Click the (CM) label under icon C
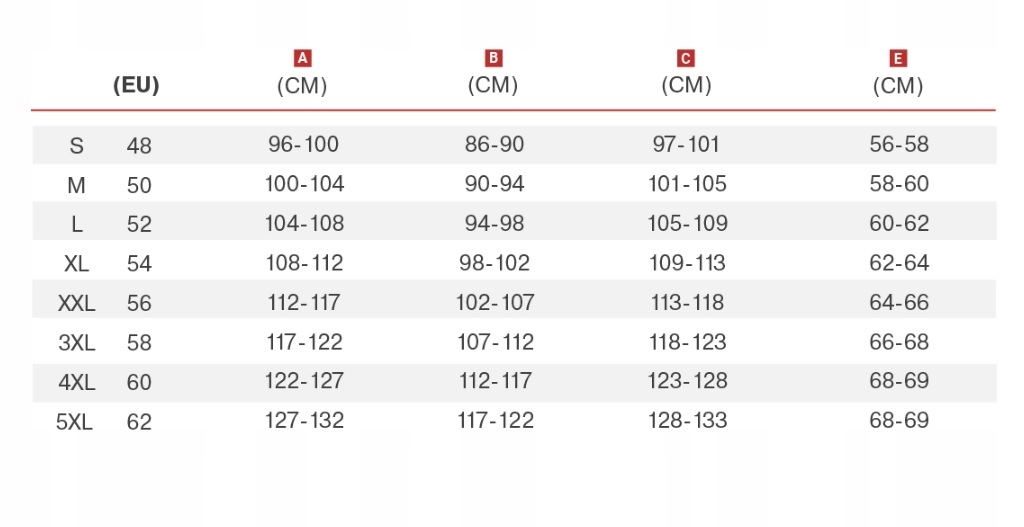The width and height of the screenshot is (1024, 527). [686, 85]
